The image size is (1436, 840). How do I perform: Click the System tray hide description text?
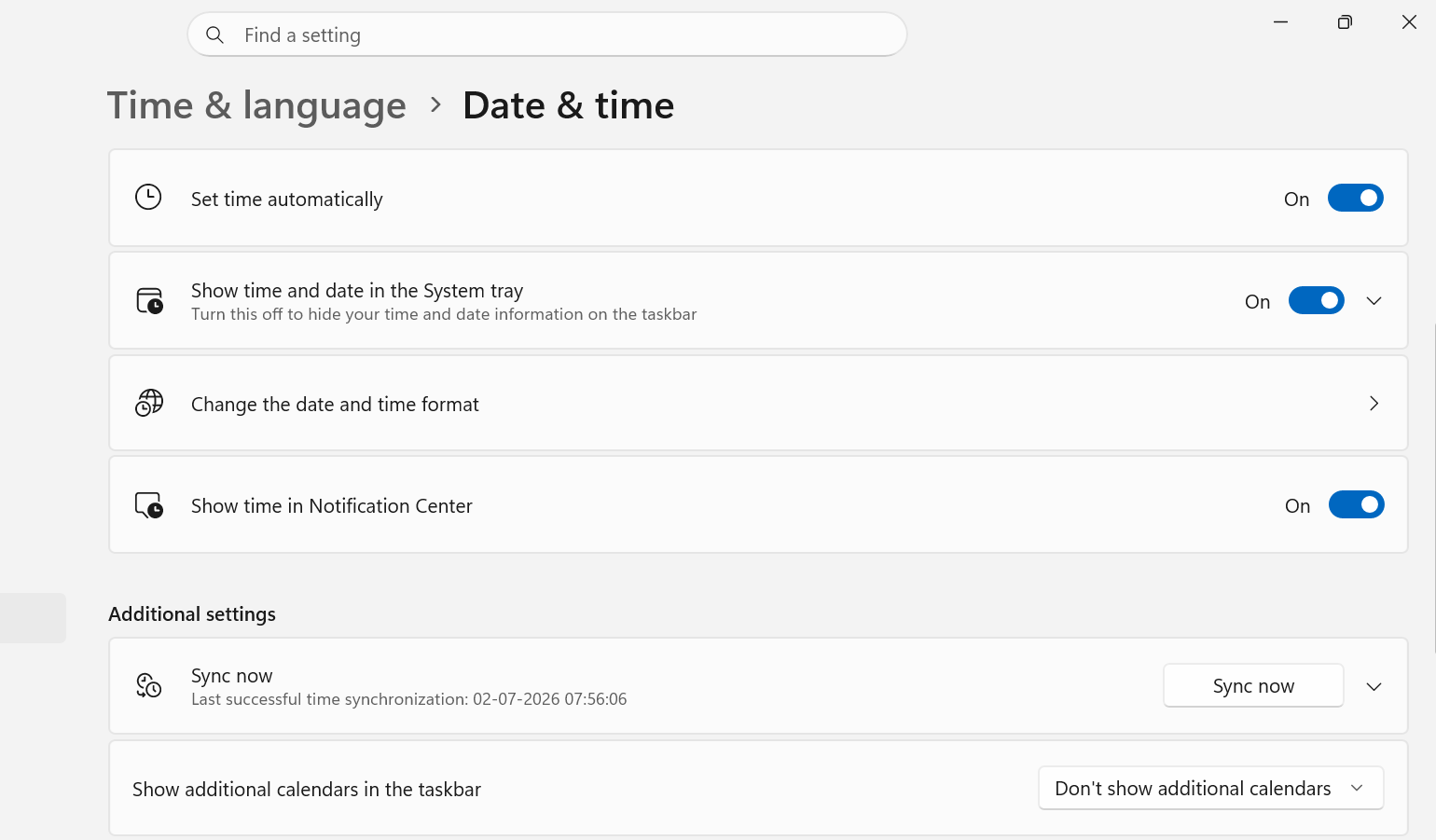pyautogui.click(x=444, y=314)
